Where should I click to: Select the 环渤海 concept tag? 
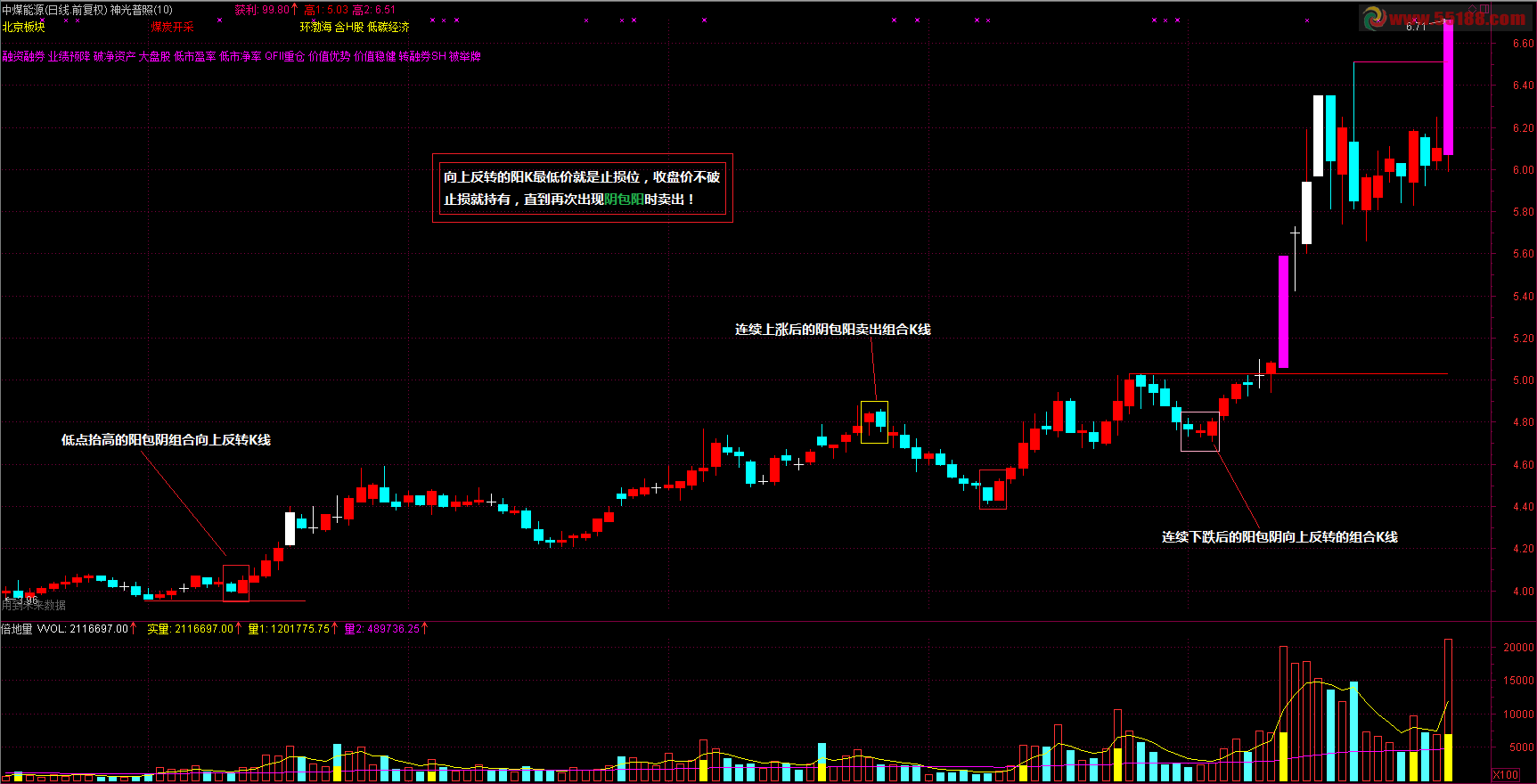click(315, 27)
